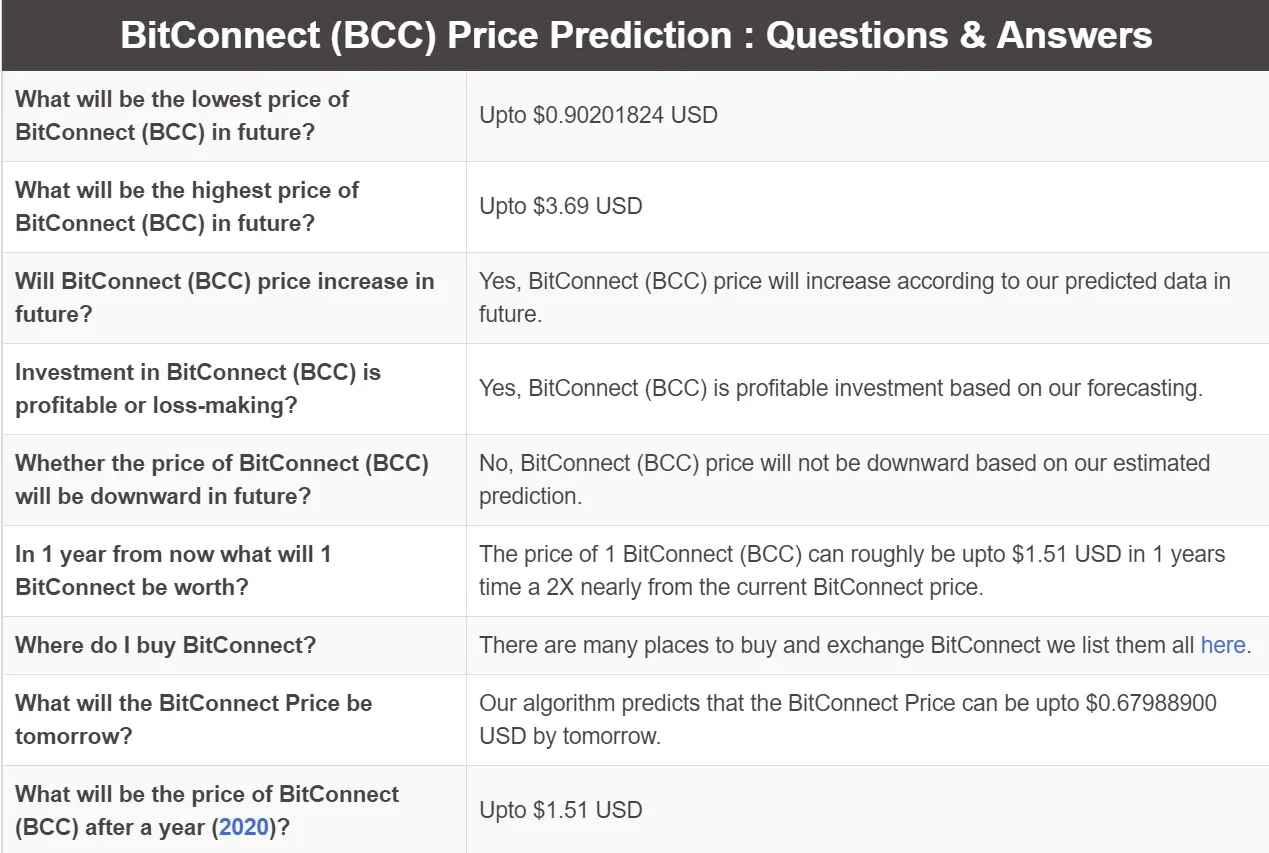This screenshot has width=1269, height=853.
Task: Click the 'Upto $3.69 USD' answer
Action: click(560, 206)
